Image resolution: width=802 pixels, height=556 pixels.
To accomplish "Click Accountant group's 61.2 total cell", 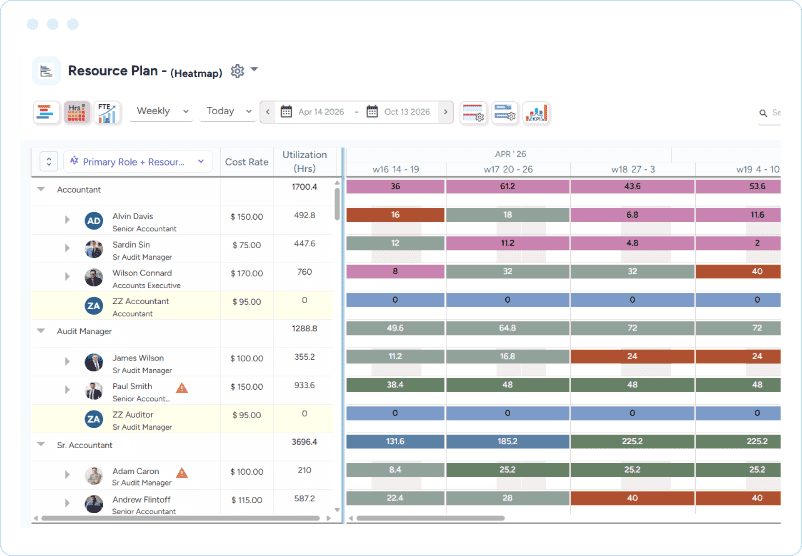I will click(x=507, y=186).
